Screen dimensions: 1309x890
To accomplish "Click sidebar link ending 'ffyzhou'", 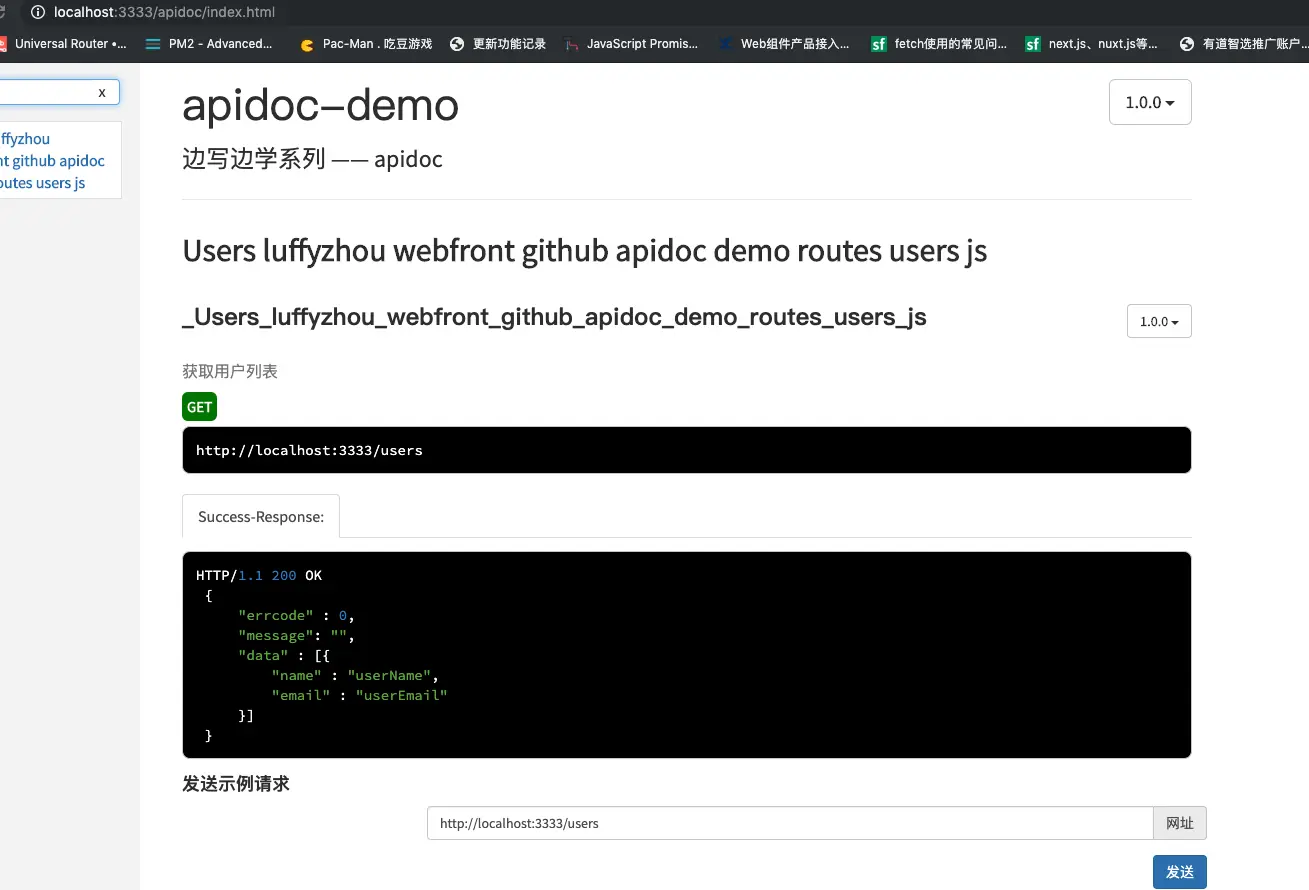I will coord(25,139).
